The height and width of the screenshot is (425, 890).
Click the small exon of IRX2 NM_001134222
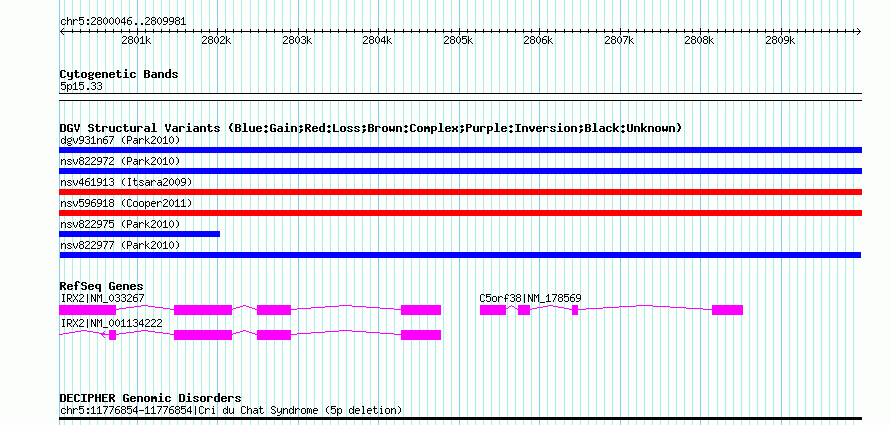pyautogui.click(x=112, y=335)
